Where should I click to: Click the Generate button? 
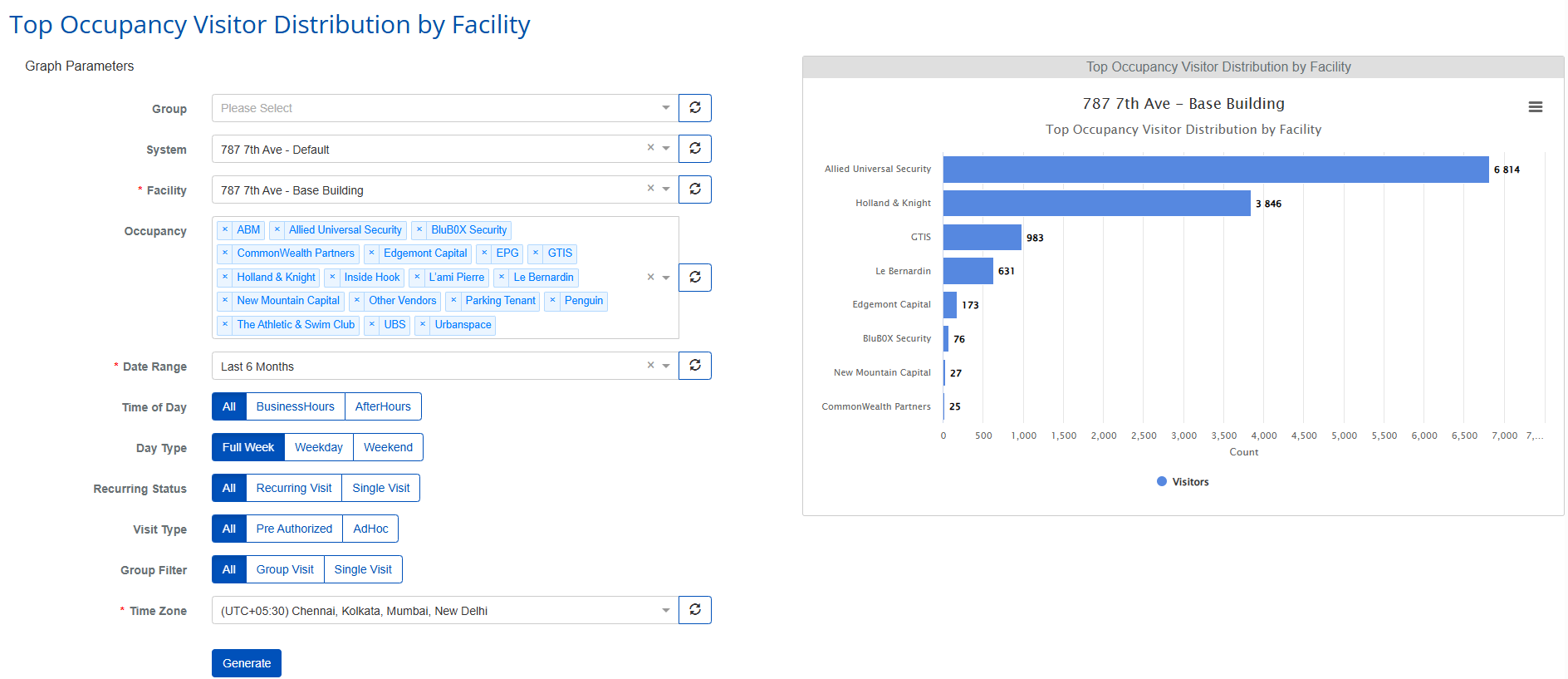coord(247,663)
